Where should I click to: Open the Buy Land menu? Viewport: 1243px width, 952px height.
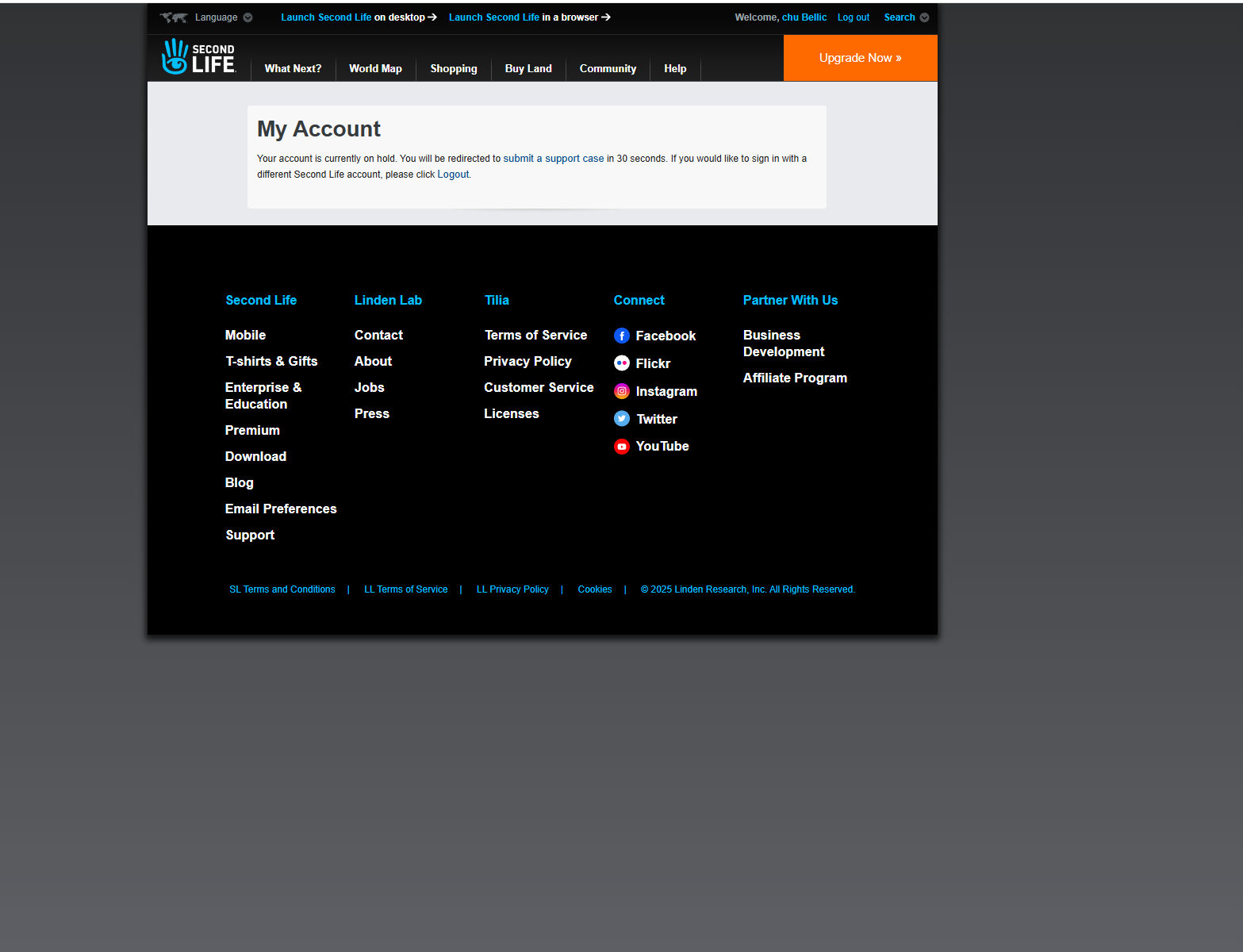click(x=528, y=69)
